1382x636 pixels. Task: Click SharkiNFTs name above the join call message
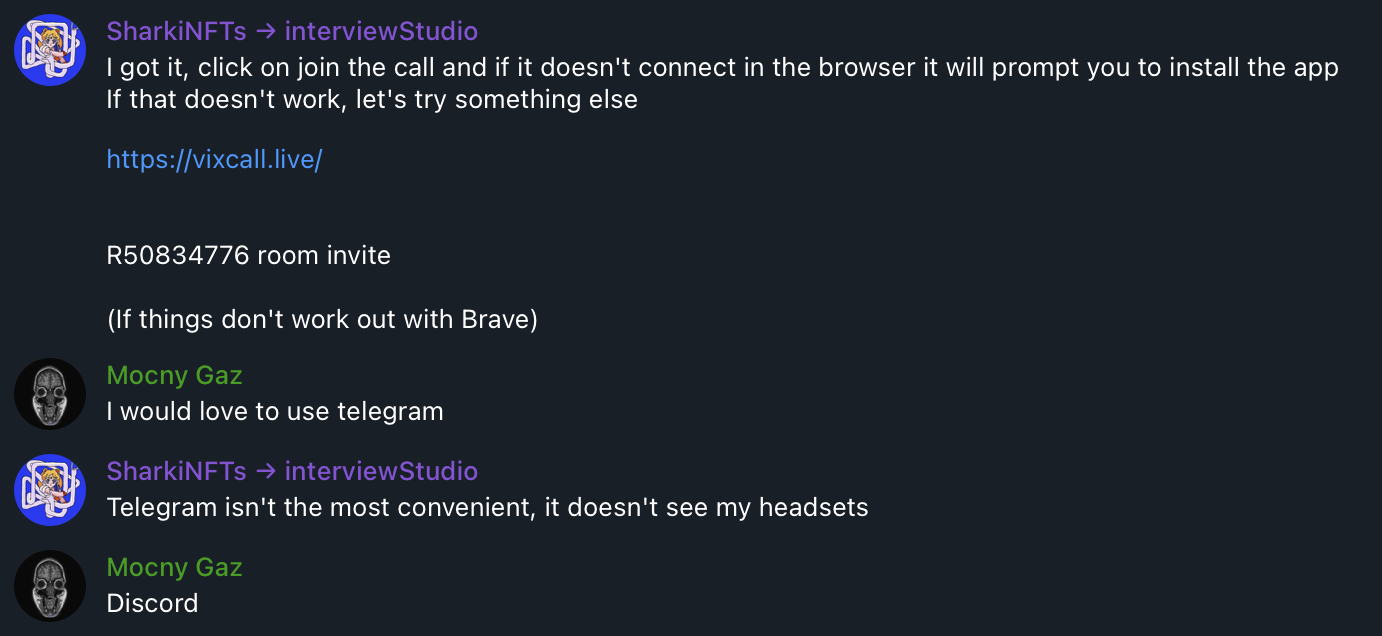[176, 31]
